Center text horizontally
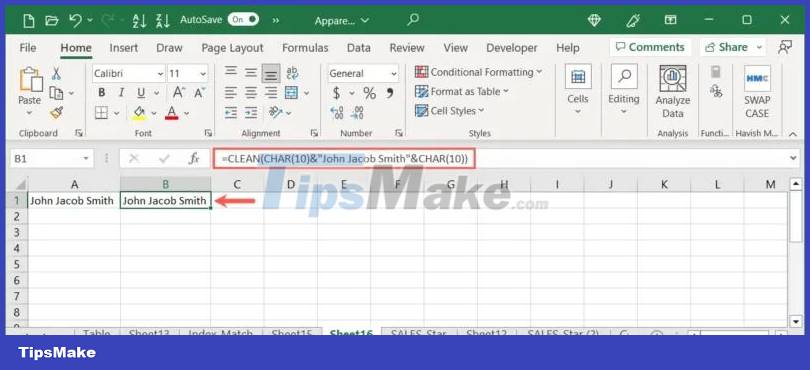The image size is (810, 370). [x=251, y=93]
